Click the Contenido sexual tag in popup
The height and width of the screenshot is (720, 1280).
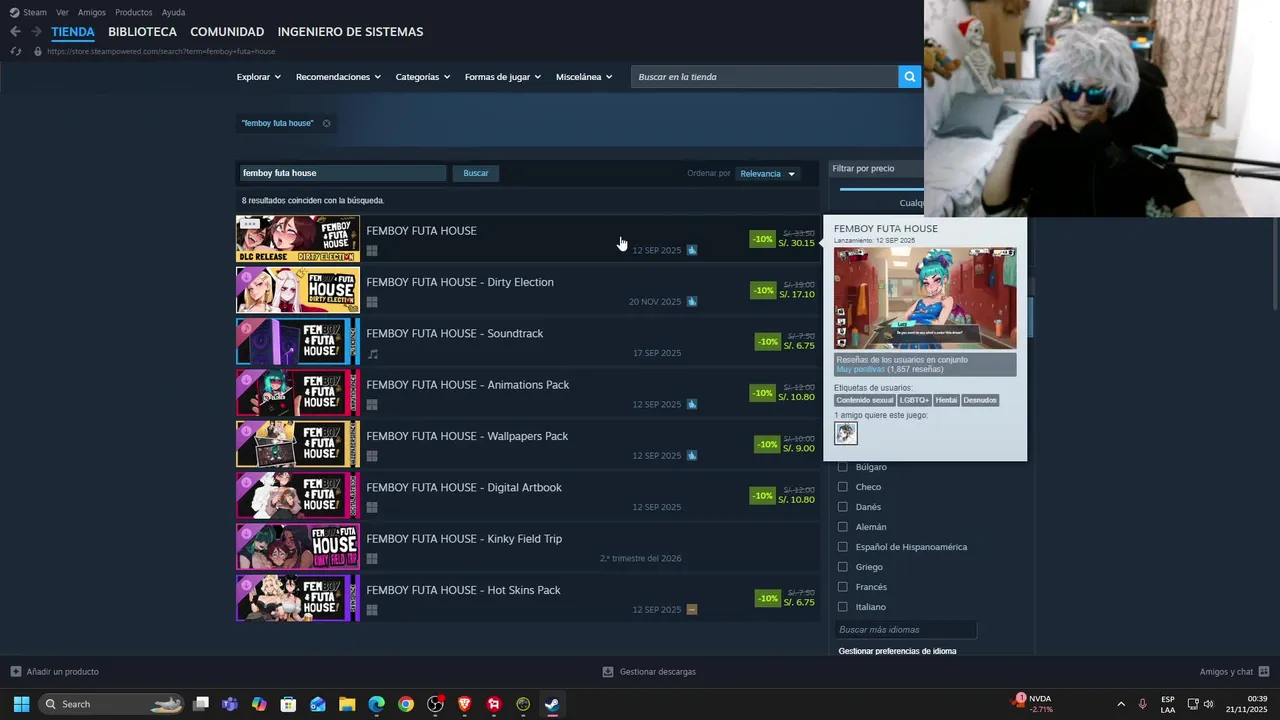click(x=865, y=400)
